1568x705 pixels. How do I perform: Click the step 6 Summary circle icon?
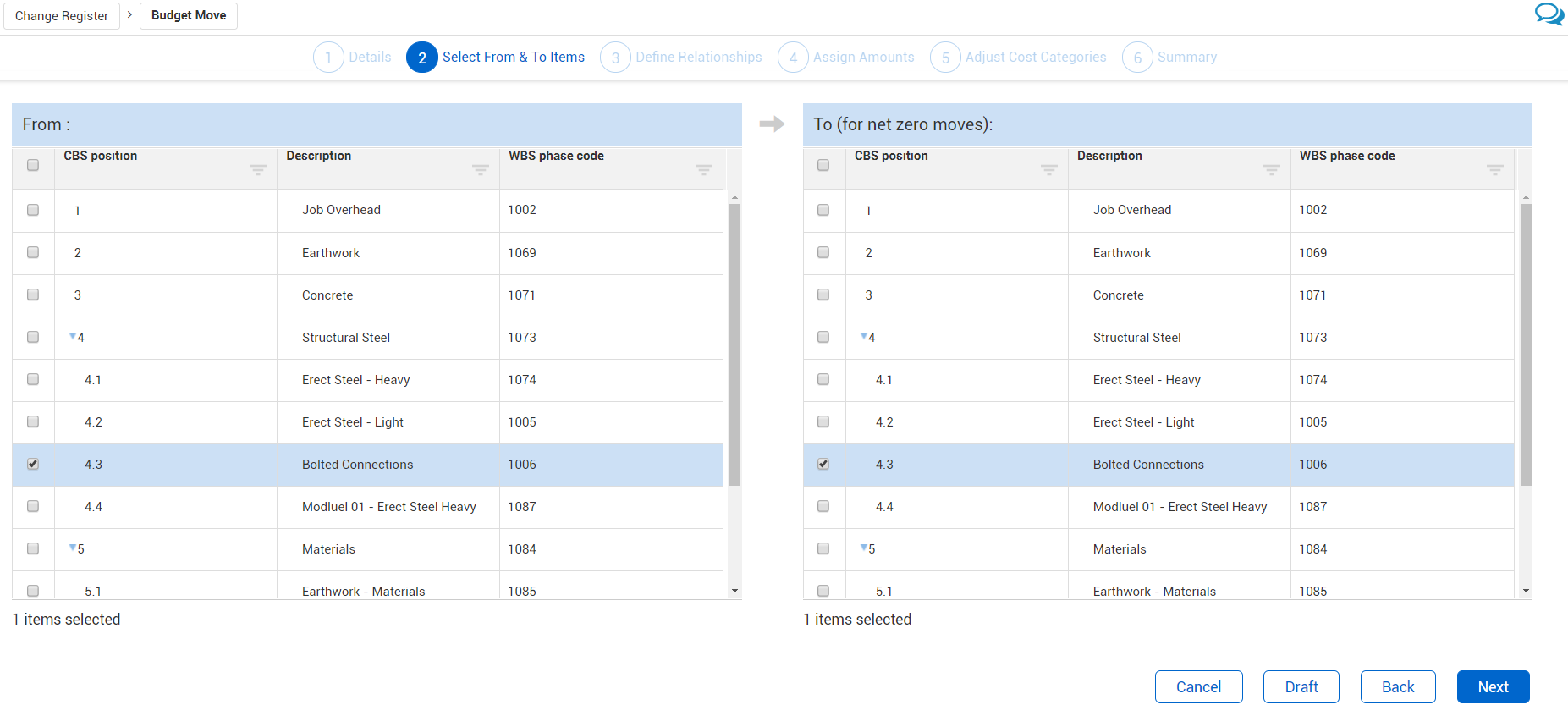pos(1136,58)
